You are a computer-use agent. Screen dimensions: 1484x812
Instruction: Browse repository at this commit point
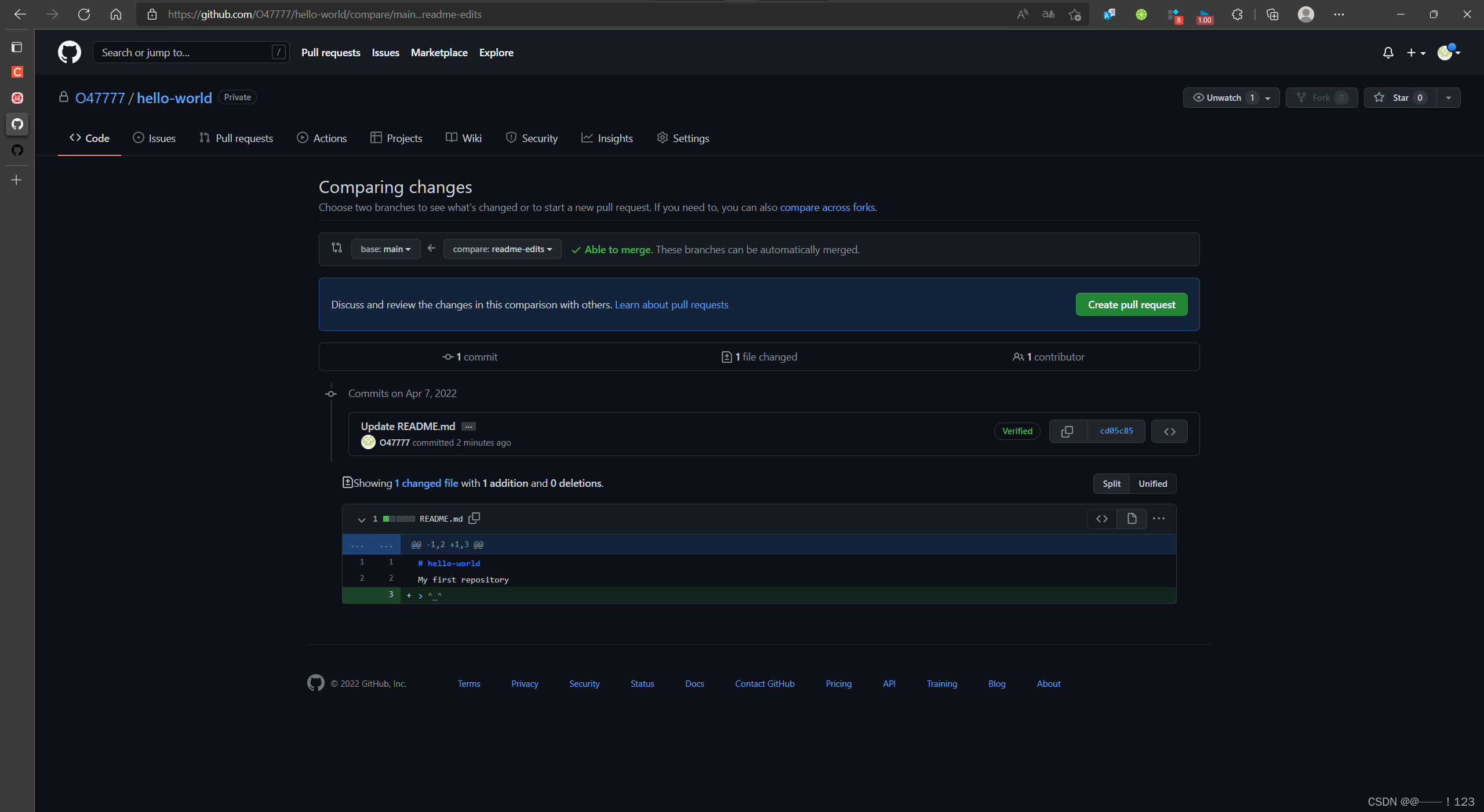tap(1169, 431)
